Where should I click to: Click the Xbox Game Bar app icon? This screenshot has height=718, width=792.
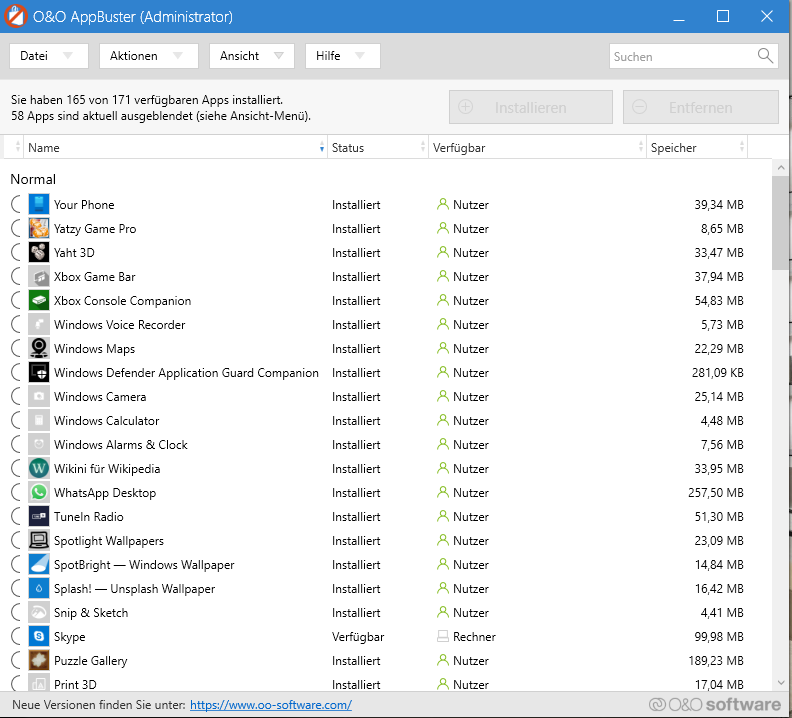click(x=39, y=276)
